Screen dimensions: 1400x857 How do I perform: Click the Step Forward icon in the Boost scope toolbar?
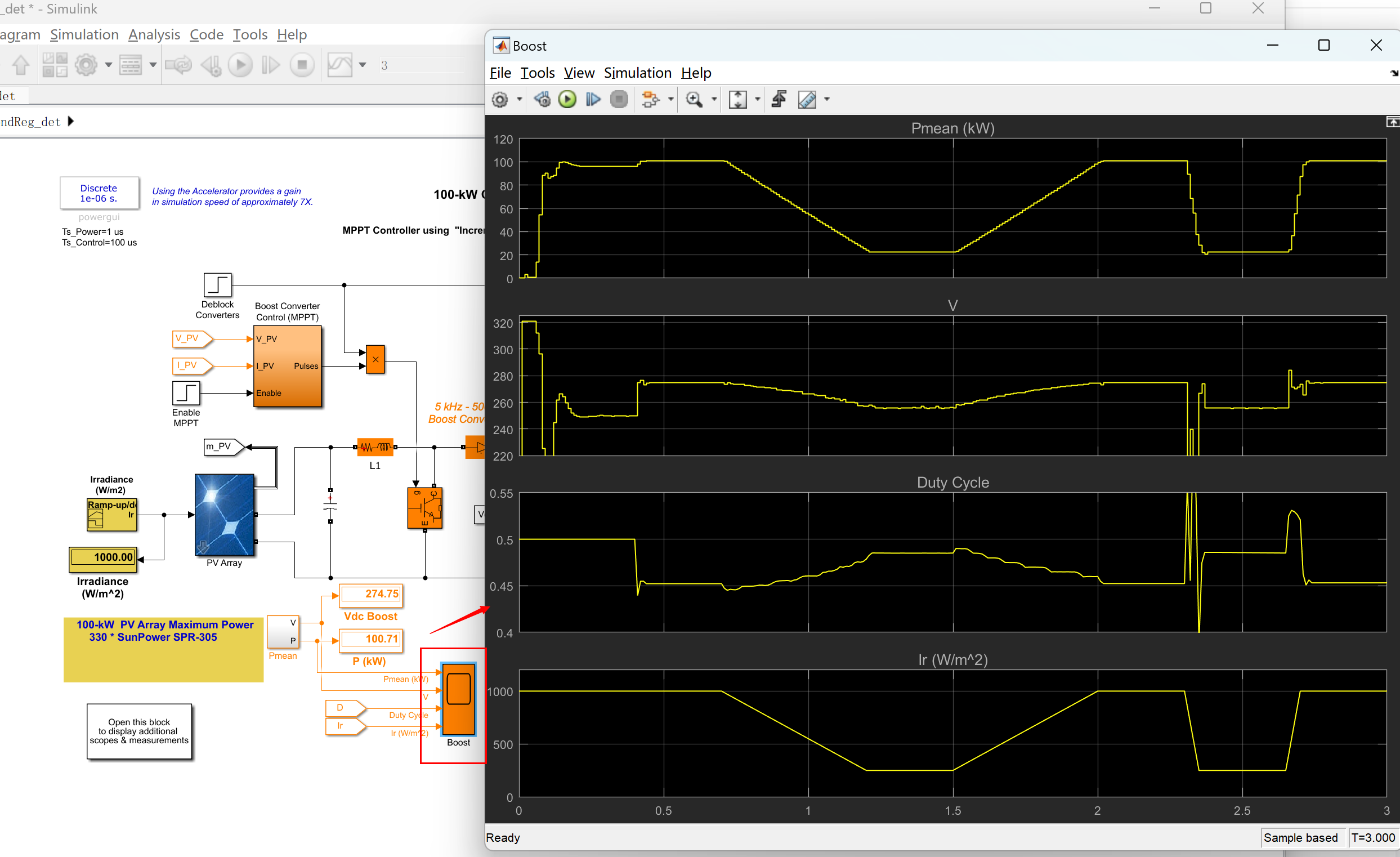coord(593,100)
